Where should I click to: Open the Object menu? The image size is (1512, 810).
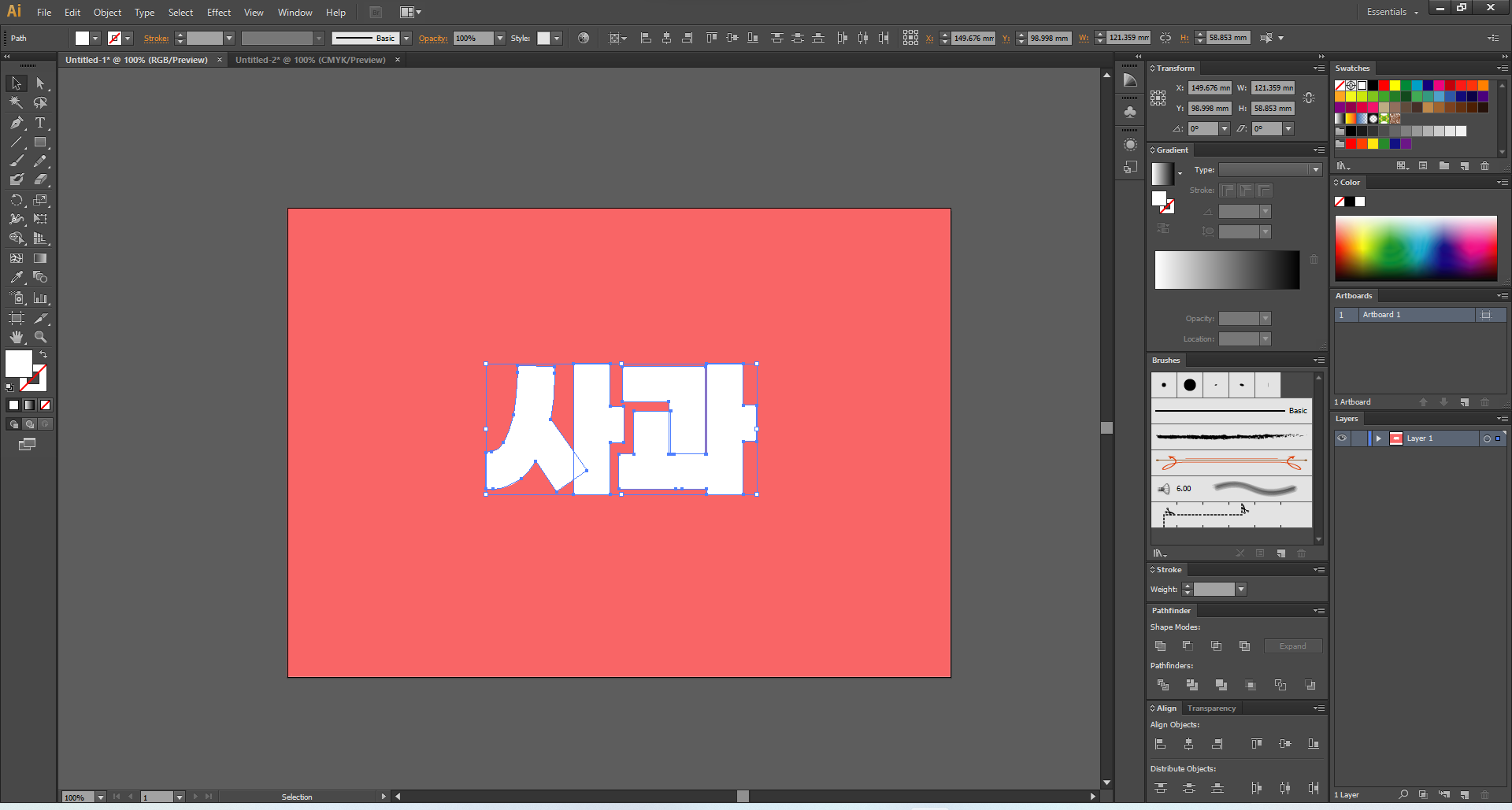pos(107,13)
